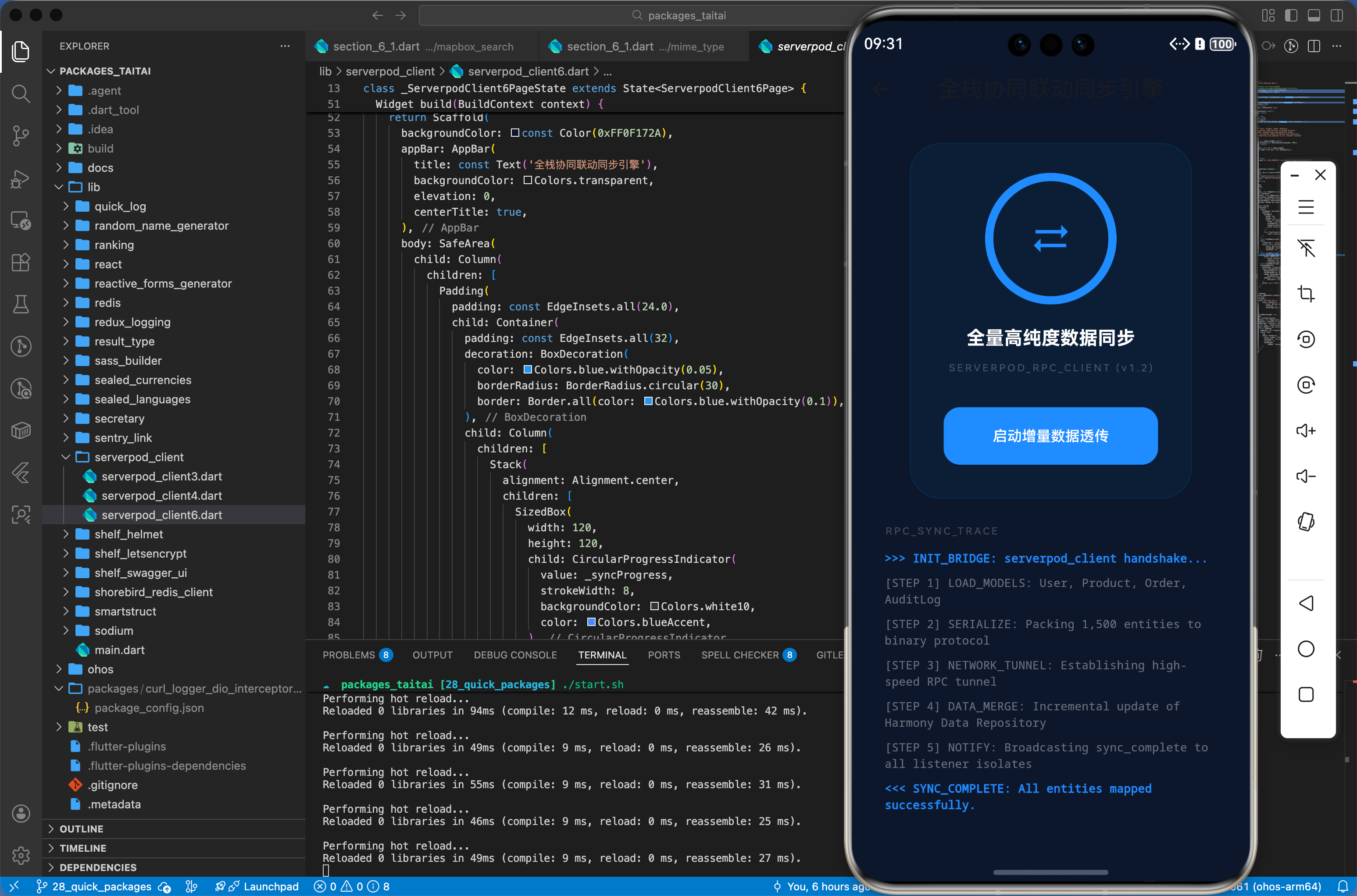Click the 28_quick_packages branch in status bar

[x=94, y=886]
